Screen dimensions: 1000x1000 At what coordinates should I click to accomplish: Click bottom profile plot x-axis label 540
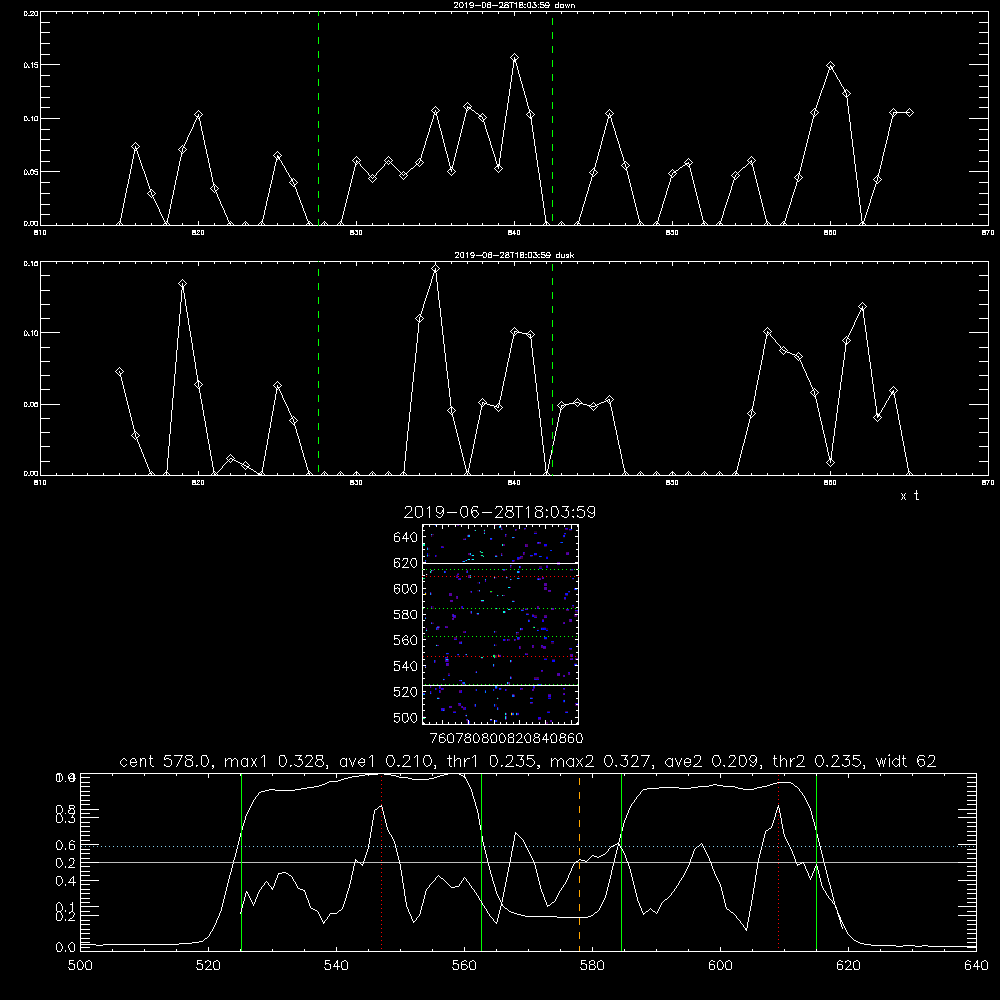336,966
